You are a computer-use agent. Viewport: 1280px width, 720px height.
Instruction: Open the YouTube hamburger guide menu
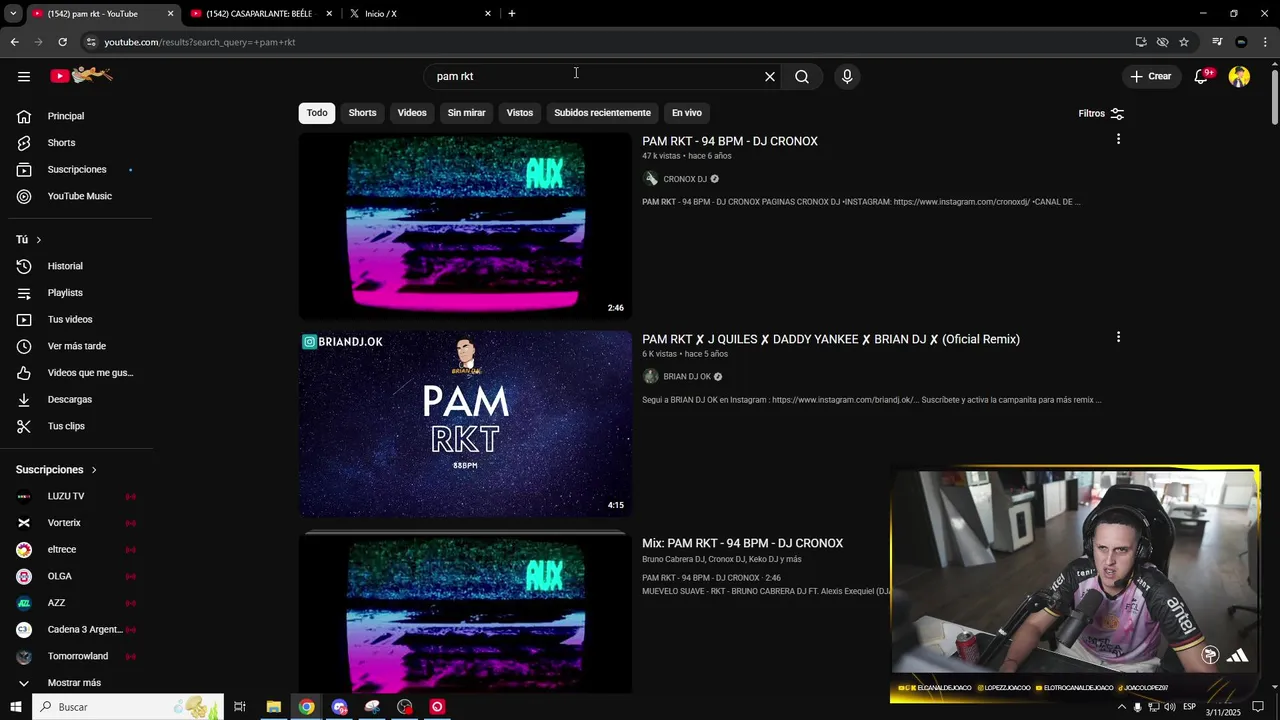24,76
